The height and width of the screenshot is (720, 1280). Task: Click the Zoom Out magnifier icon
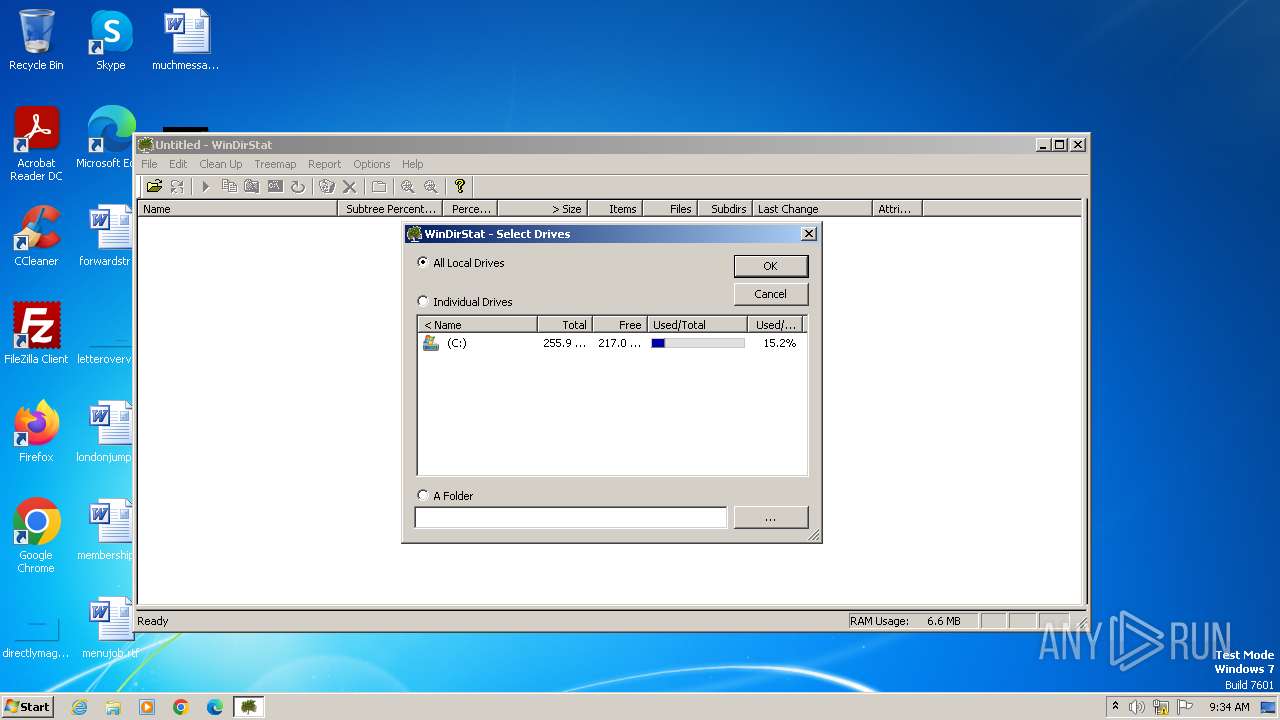tap(430, 186)
